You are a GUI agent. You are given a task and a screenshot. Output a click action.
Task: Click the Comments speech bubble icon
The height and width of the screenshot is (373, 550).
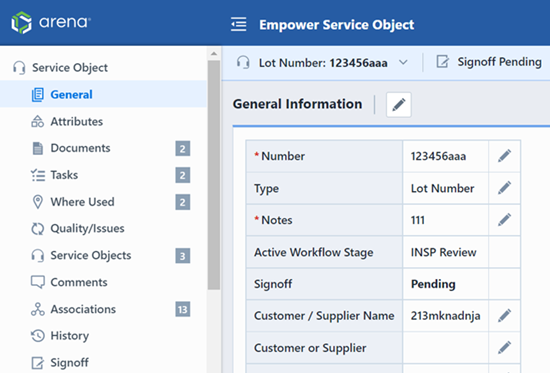click(x=38, y=282)
